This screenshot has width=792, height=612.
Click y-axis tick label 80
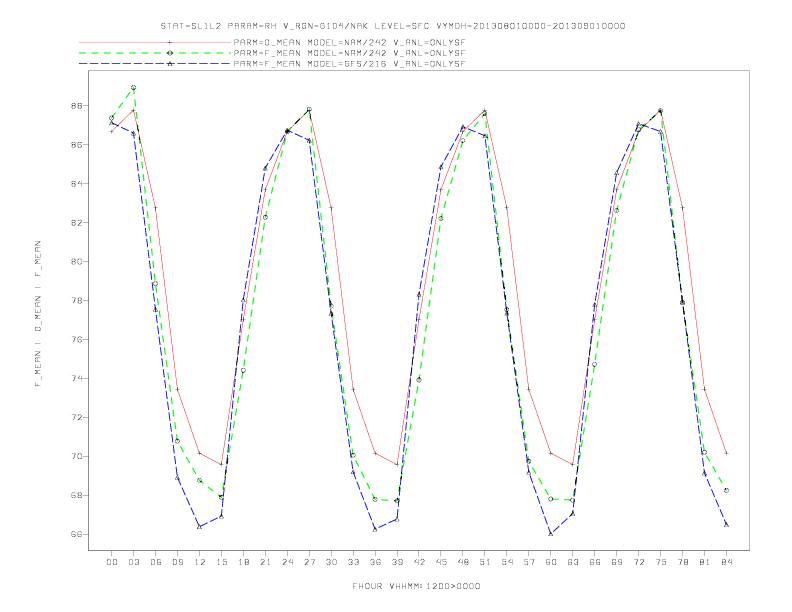tap(76, 262)
